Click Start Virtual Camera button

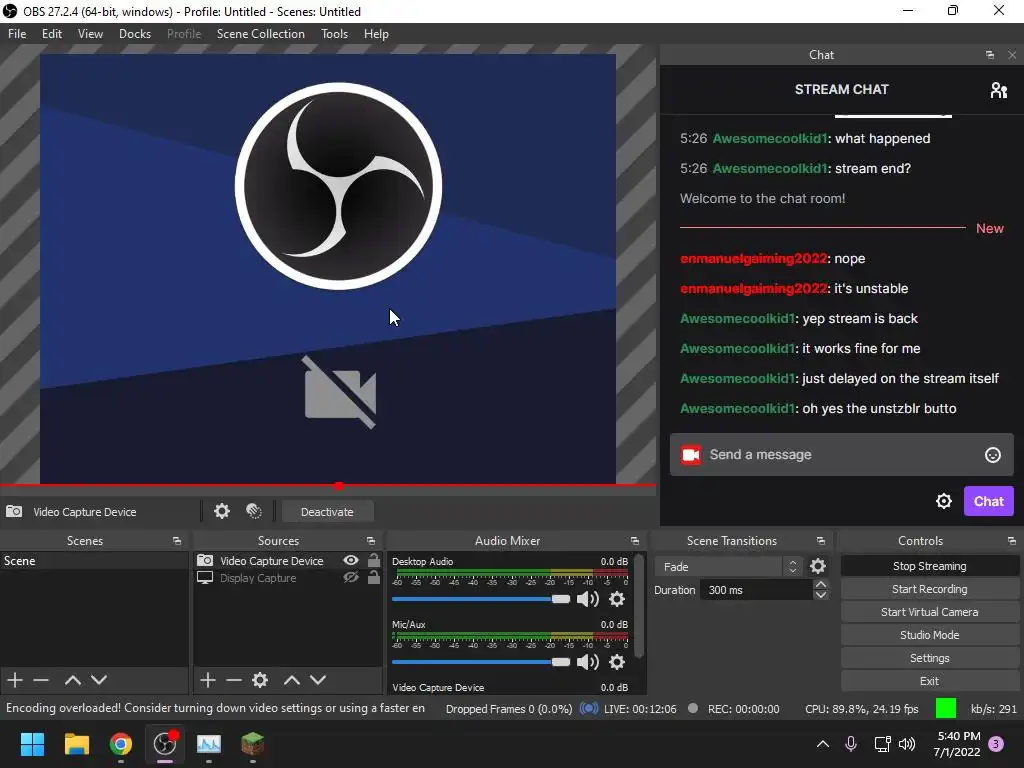pyautogui.click(x=929, y=612)
